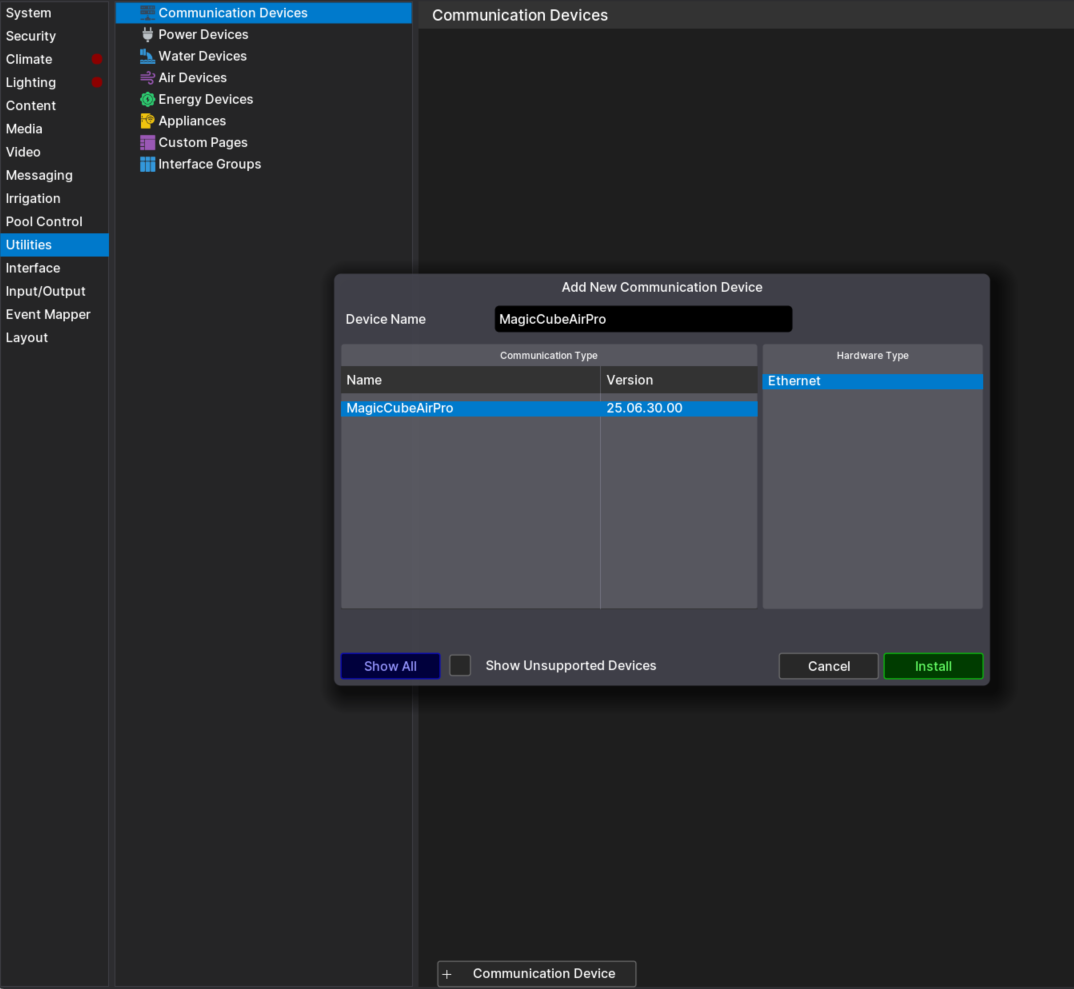Click the Power Devices plug icon

coord(147,34)
